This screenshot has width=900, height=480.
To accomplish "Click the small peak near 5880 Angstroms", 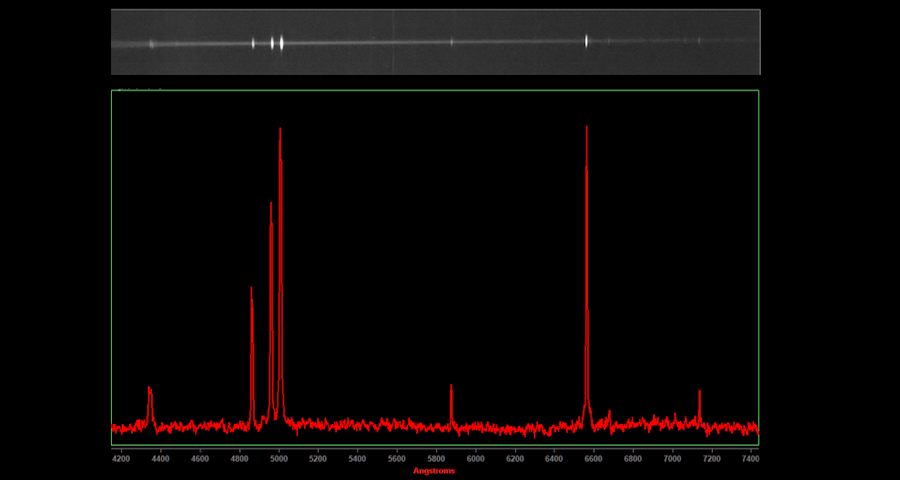I will click(451, 388).
